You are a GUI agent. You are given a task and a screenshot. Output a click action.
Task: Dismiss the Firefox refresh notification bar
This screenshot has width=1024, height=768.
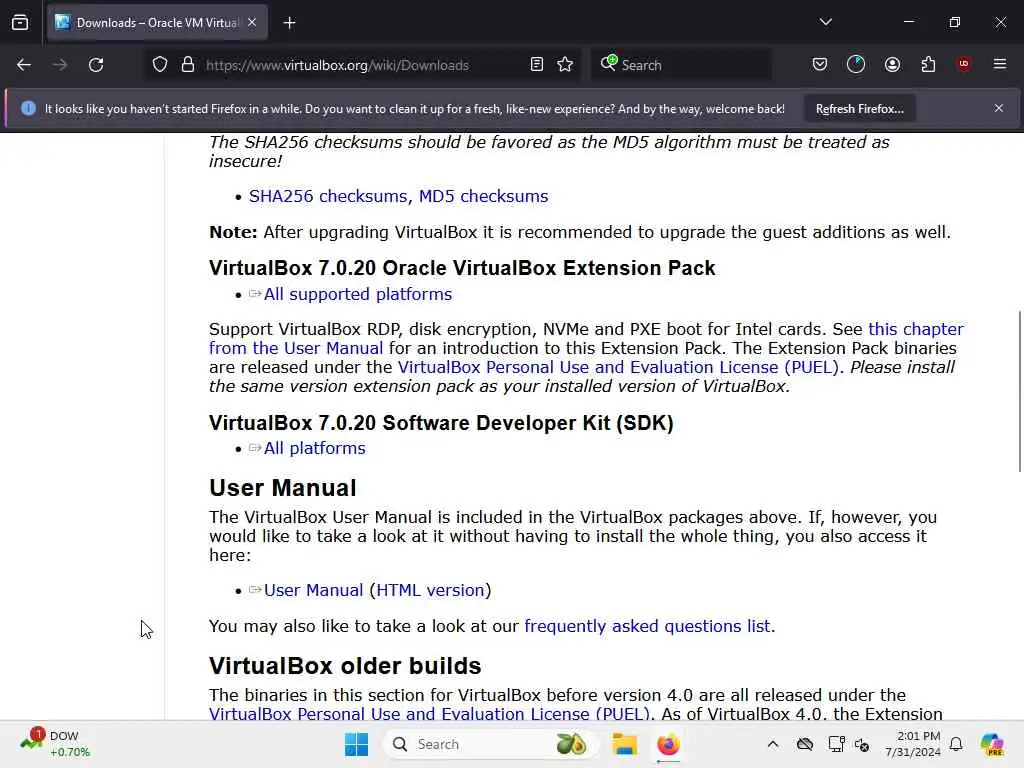[999, 108]
